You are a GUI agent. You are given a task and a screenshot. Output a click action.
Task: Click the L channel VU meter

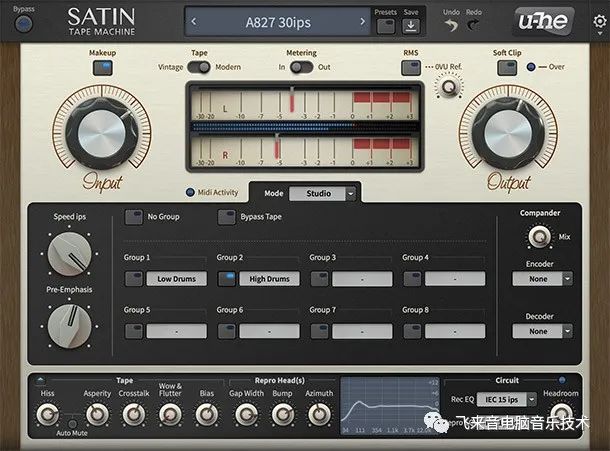[x=304, y=104]
